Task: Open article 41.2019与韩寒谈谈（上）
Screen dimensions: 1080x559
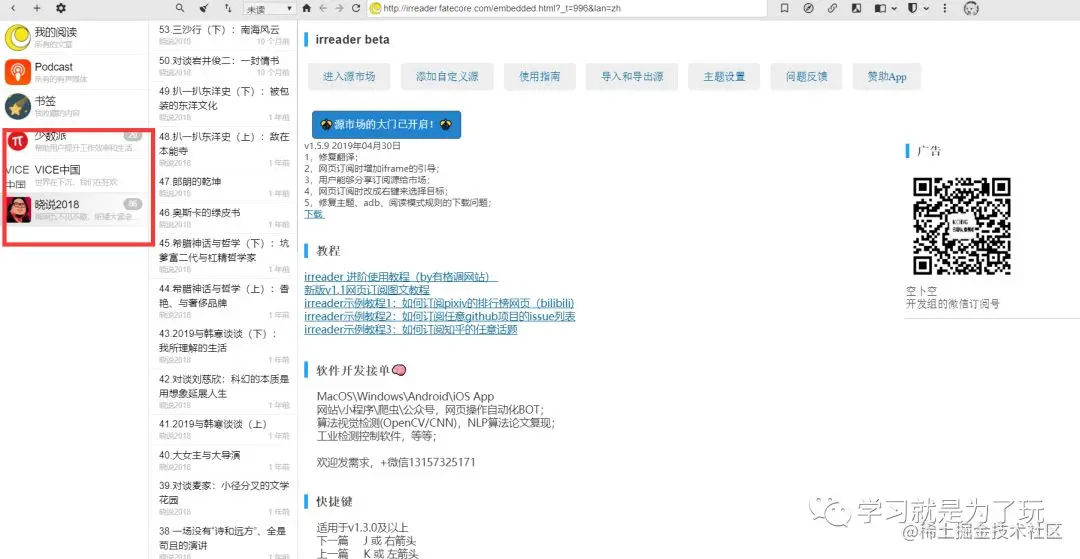Action: [x=224, y=430]
